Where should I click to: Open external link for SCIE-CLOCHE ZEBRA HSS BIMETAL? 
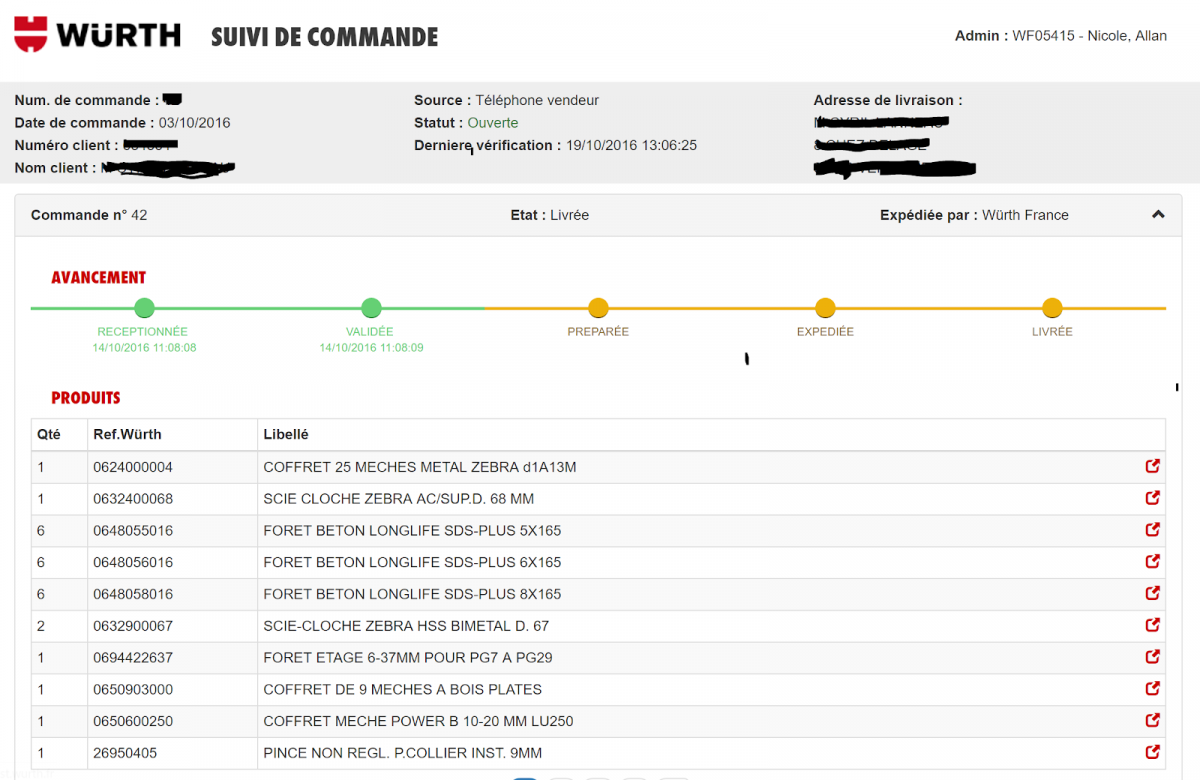click(x=1152, y=625)
